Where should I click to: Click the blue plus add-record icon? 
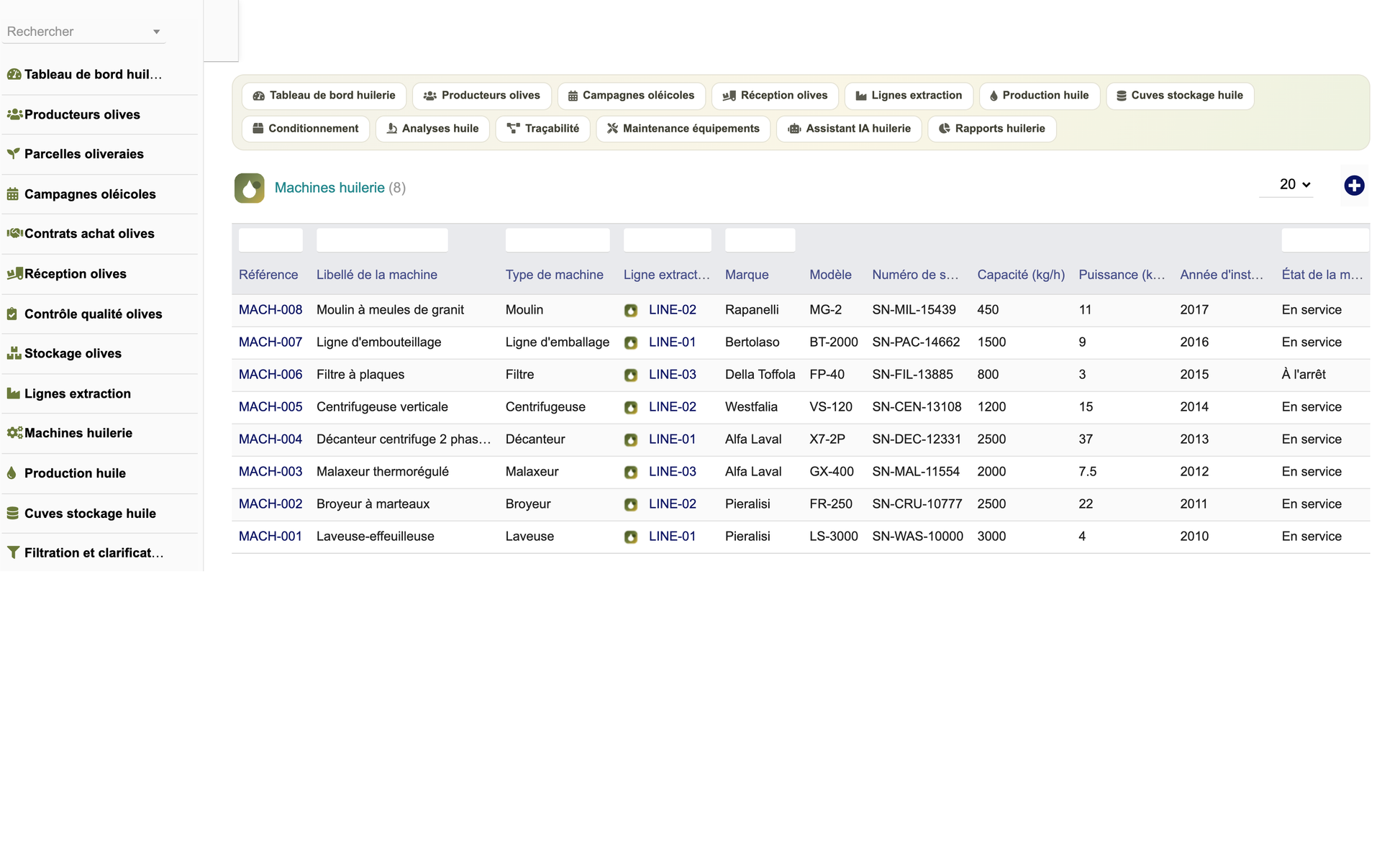tap(1354, 186)
